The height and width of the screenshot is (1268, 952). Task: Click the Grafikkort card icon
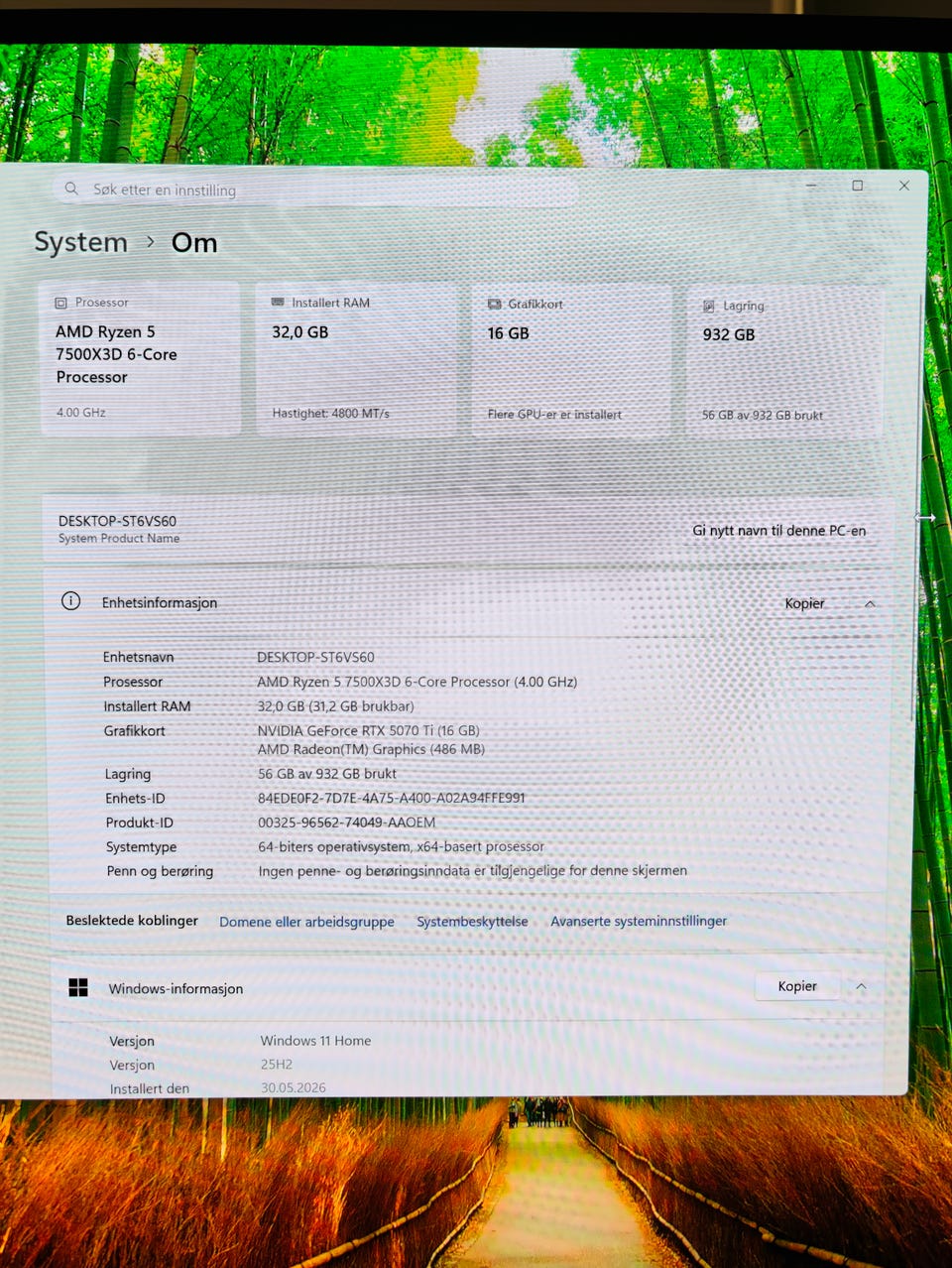coord(494,304)
